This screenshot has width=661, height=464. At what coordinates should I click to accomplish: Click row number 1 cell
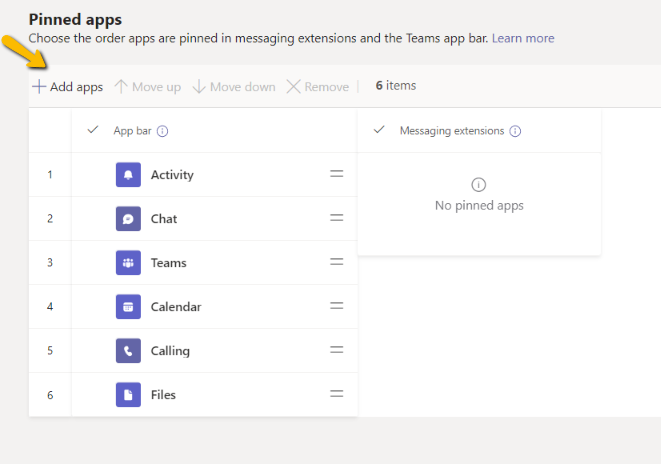[50, 174]
